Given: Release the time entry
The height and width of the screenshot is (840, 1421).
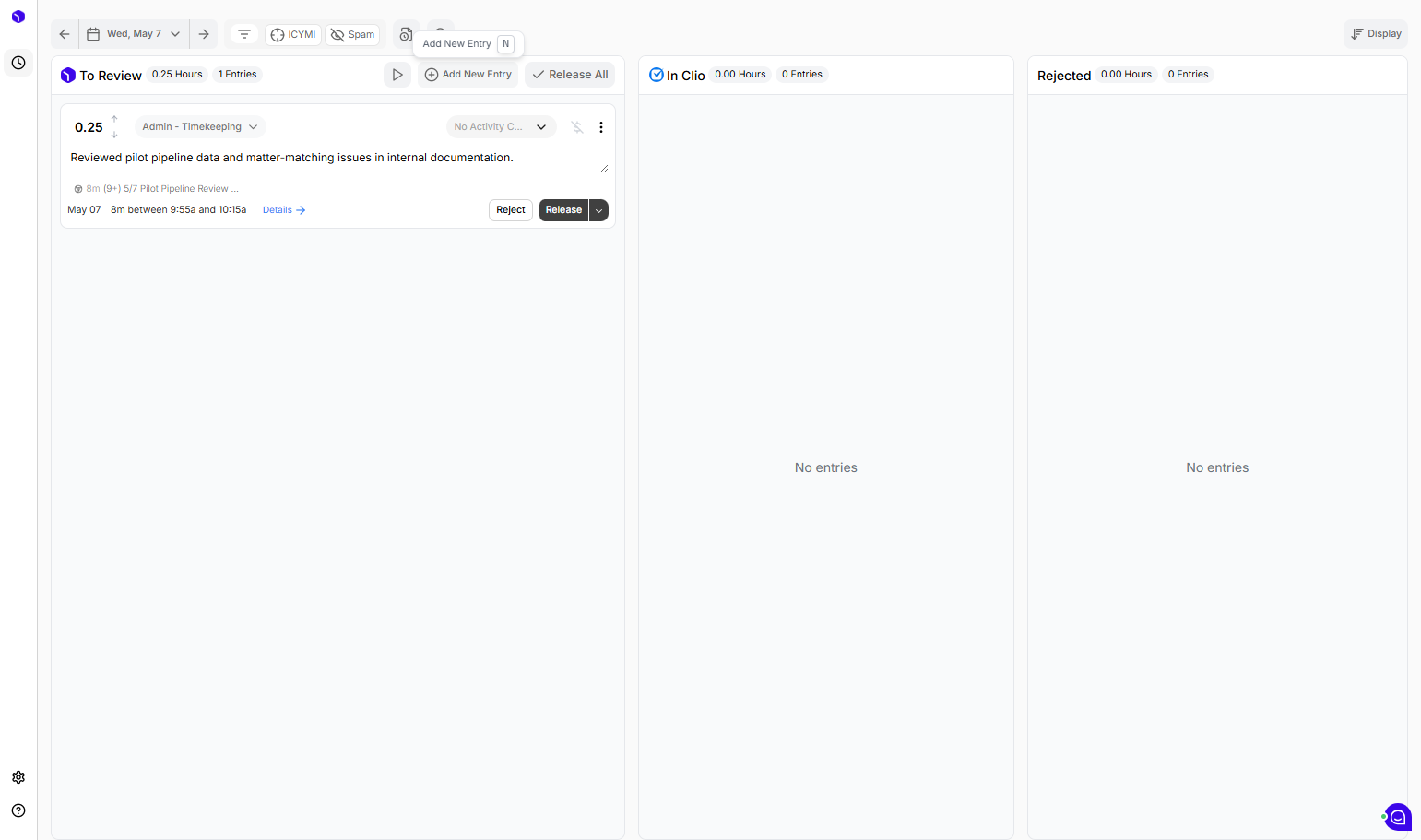Looking at the screenshot, I should 563,210.
